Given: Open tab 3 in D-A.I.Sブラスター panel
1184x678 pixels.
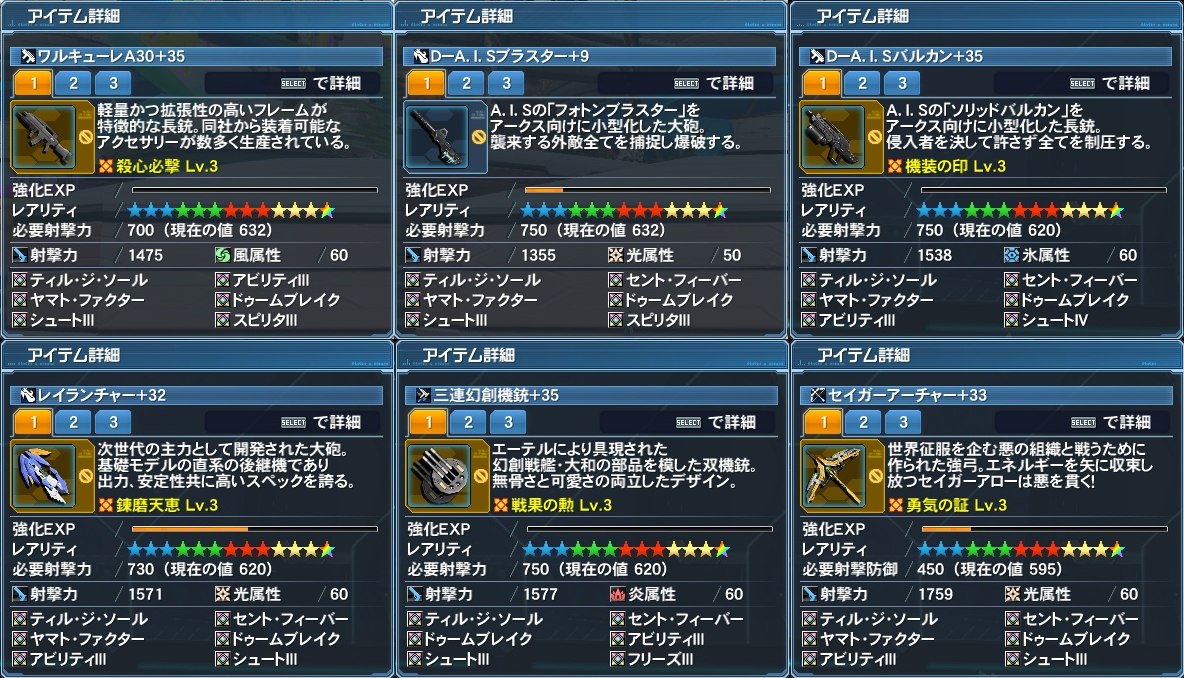Looking at the screenshot, I should (507, 83).
